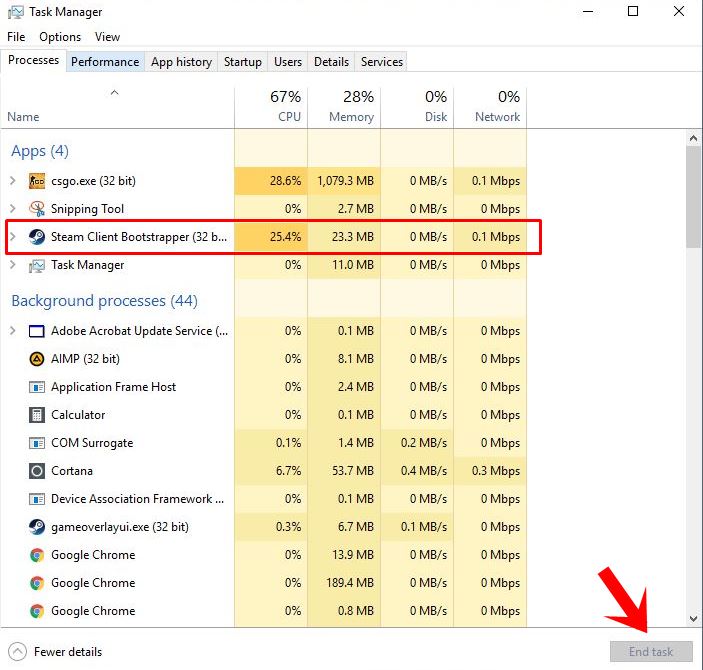Sort by the Memory column header
The width and height of the screenshot is (703, 670).
[344, 108]
